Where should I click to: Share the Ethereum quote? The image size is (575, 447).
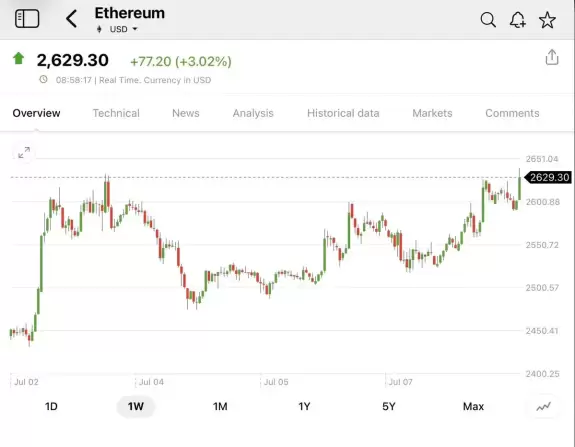[552, 57]
